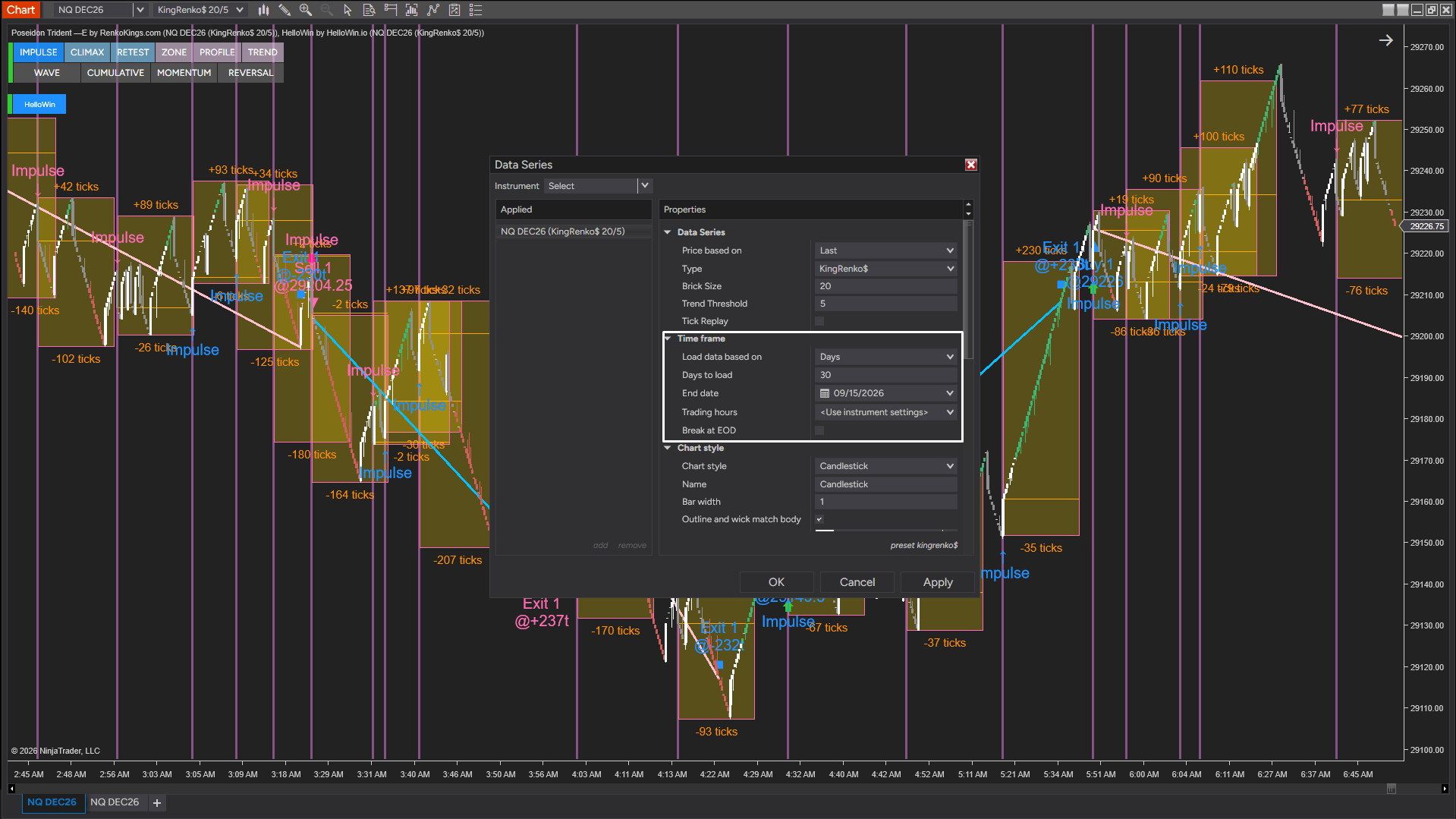Viewport: 1456px width, 819px height.
Task: Toggle the CLIMAX indicator button
Action: coord(87,52)
